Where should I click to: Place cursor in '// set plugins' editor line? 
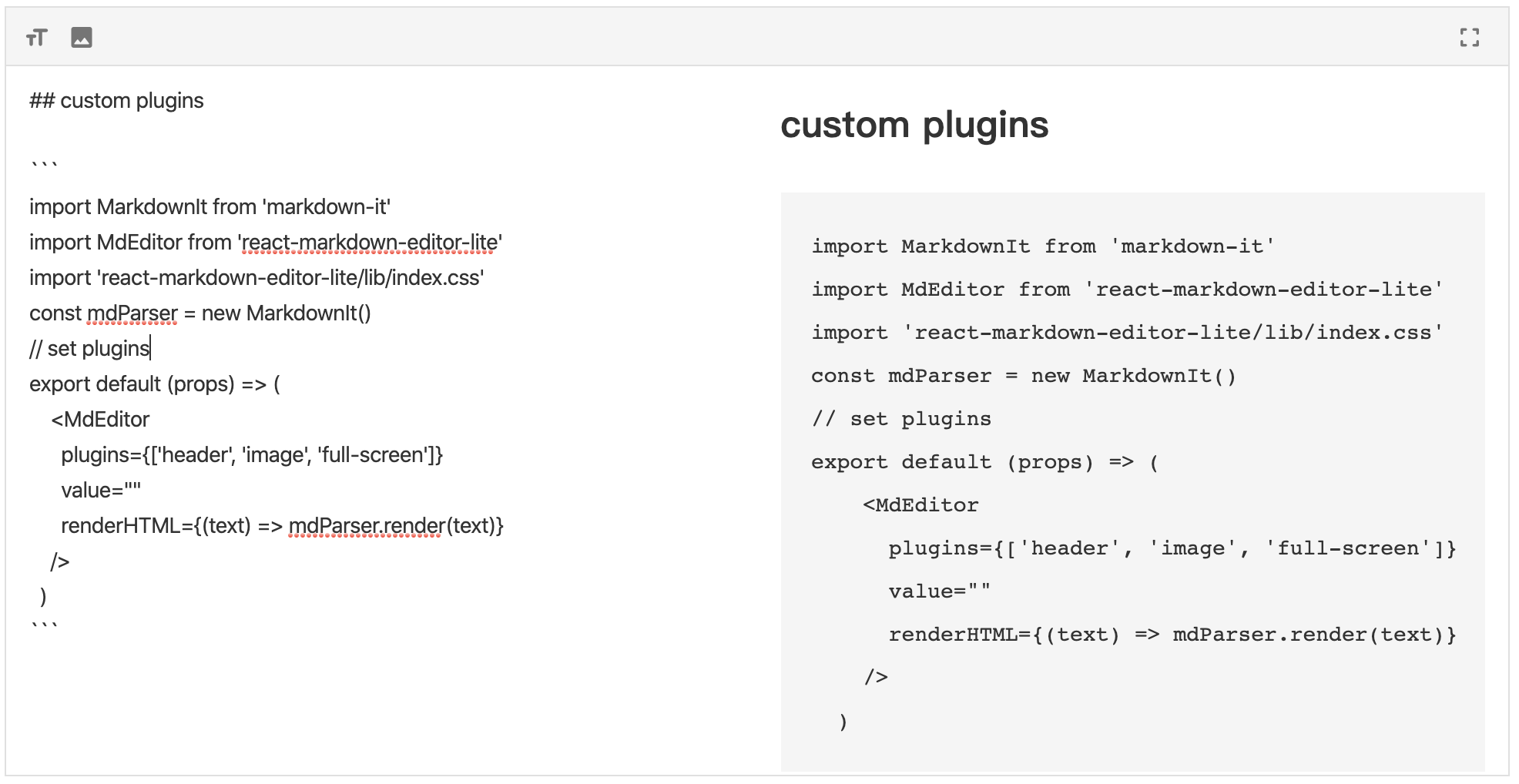point(89,349)
